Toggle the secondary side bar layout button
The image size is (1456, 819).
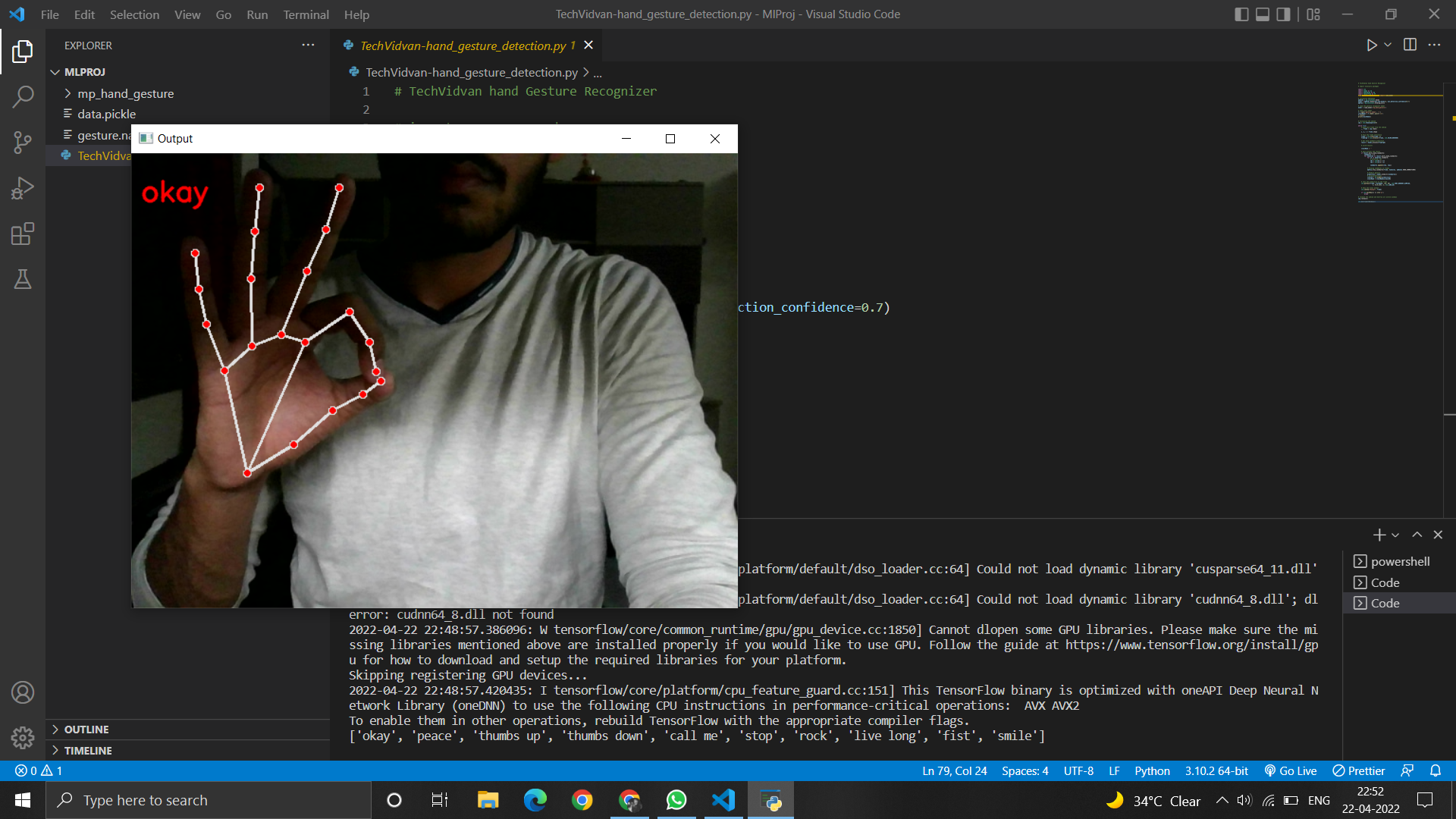coord(1283,14)
